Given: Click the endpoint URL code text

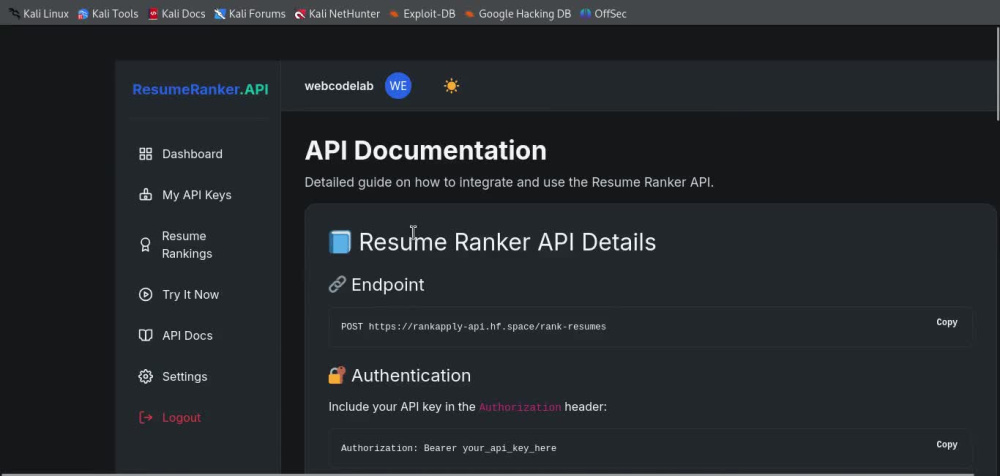Looking at the screenshot, I should click(487, 327).
